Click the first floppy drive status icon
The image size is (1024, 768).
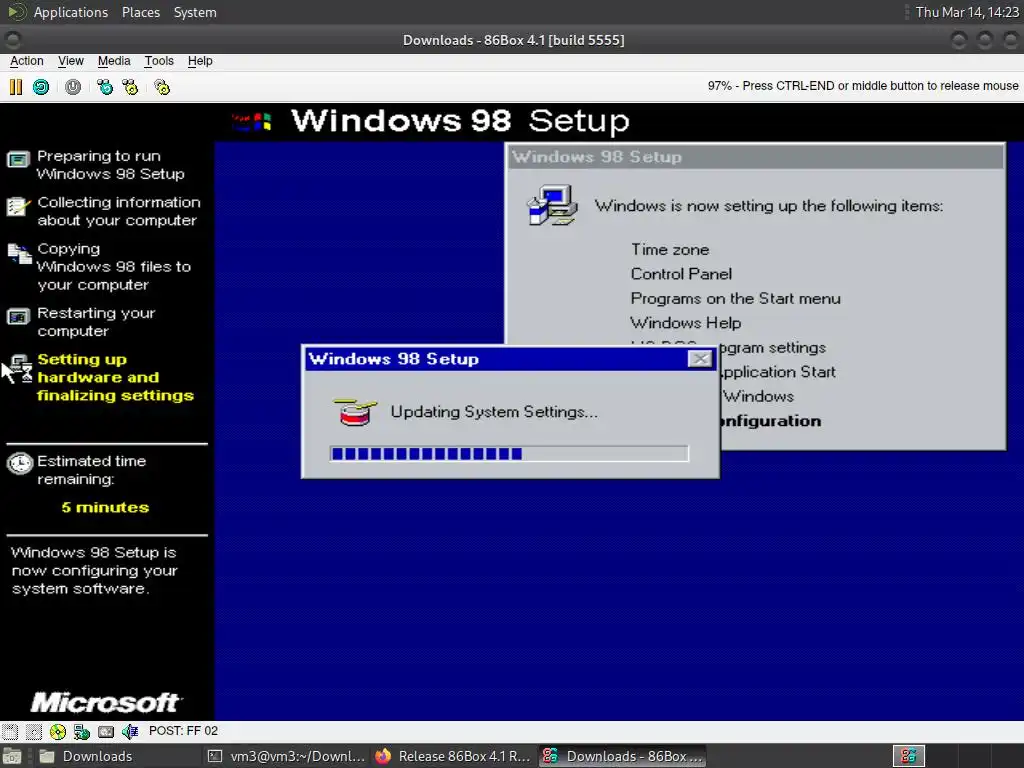coord(10,731)
